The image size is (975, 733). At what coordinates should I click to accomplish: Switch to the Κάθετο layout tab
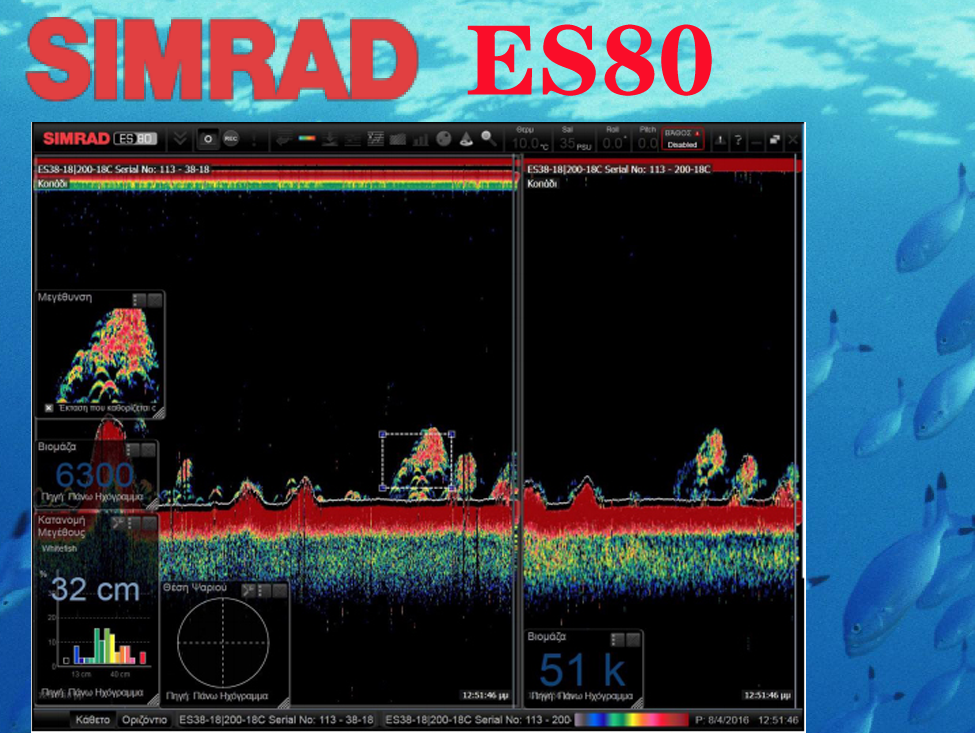pos(93,720)
